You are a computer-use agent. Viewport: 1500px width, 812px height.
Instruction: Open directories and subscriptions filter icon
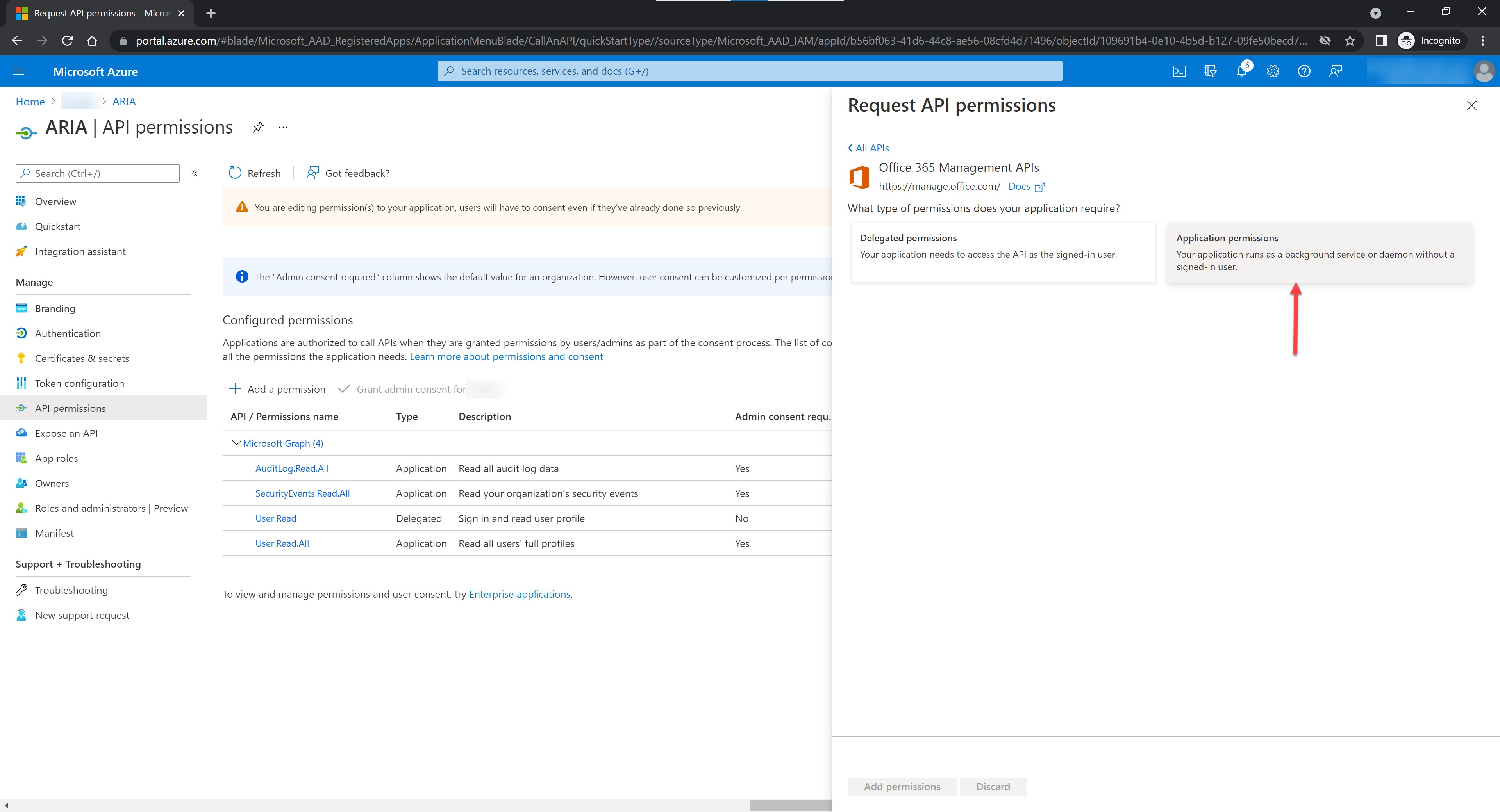click(x=1211, y=71)
